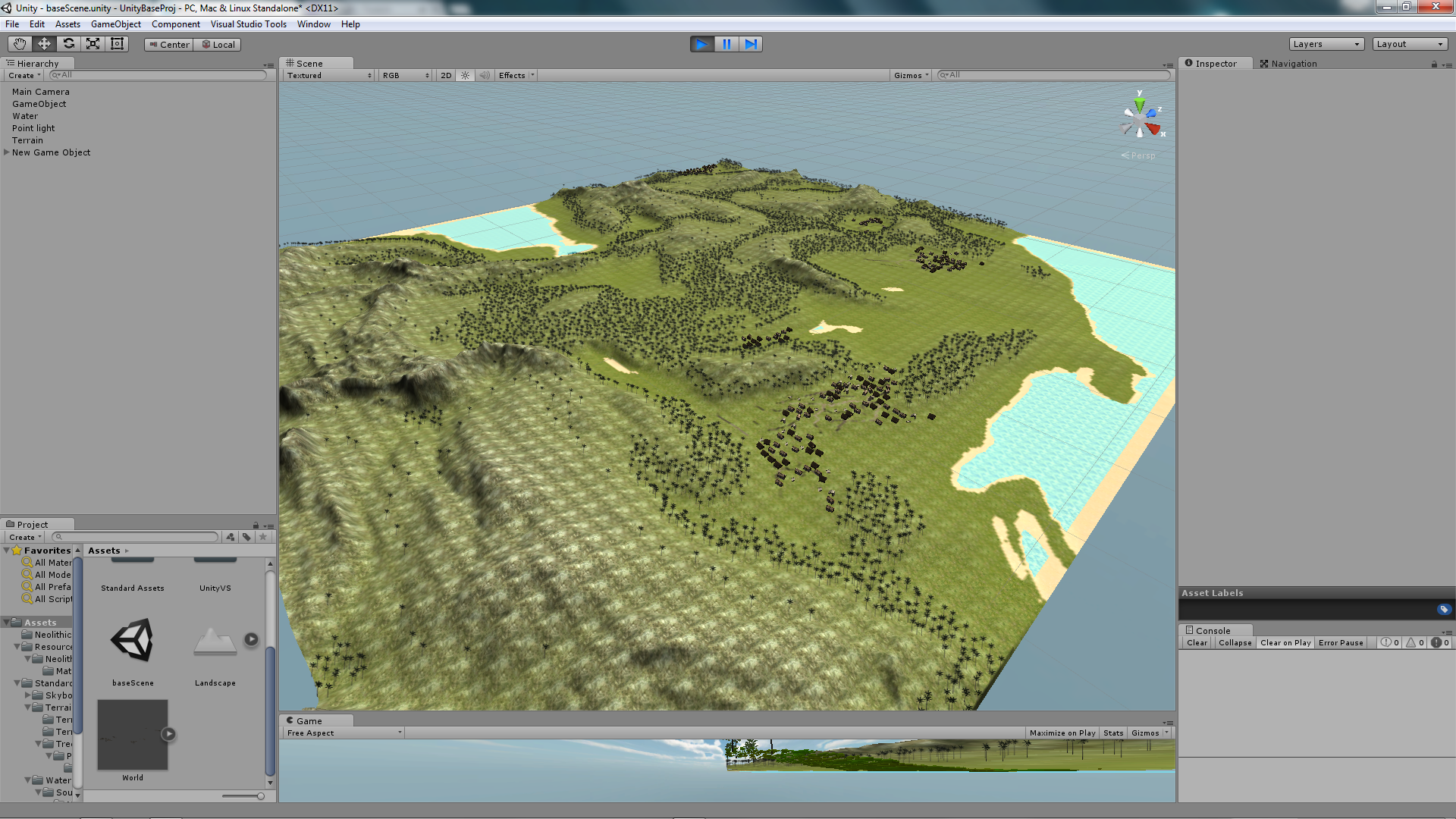Open the Textured draw mode dropdown
Screen dimensions: 1456x819
(x=329, y=75)
